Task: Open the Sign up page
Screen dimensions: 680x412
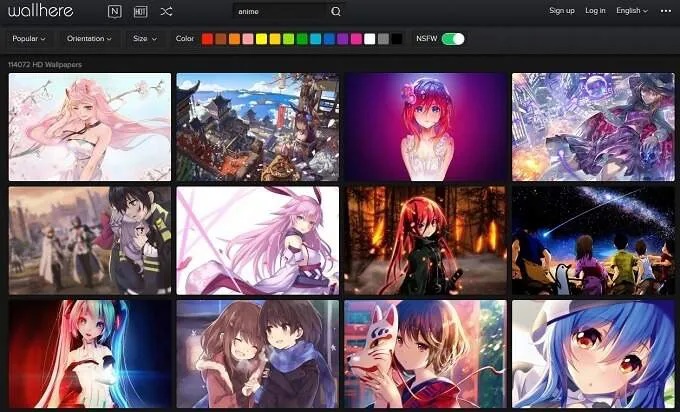Action: pos(562,11)
